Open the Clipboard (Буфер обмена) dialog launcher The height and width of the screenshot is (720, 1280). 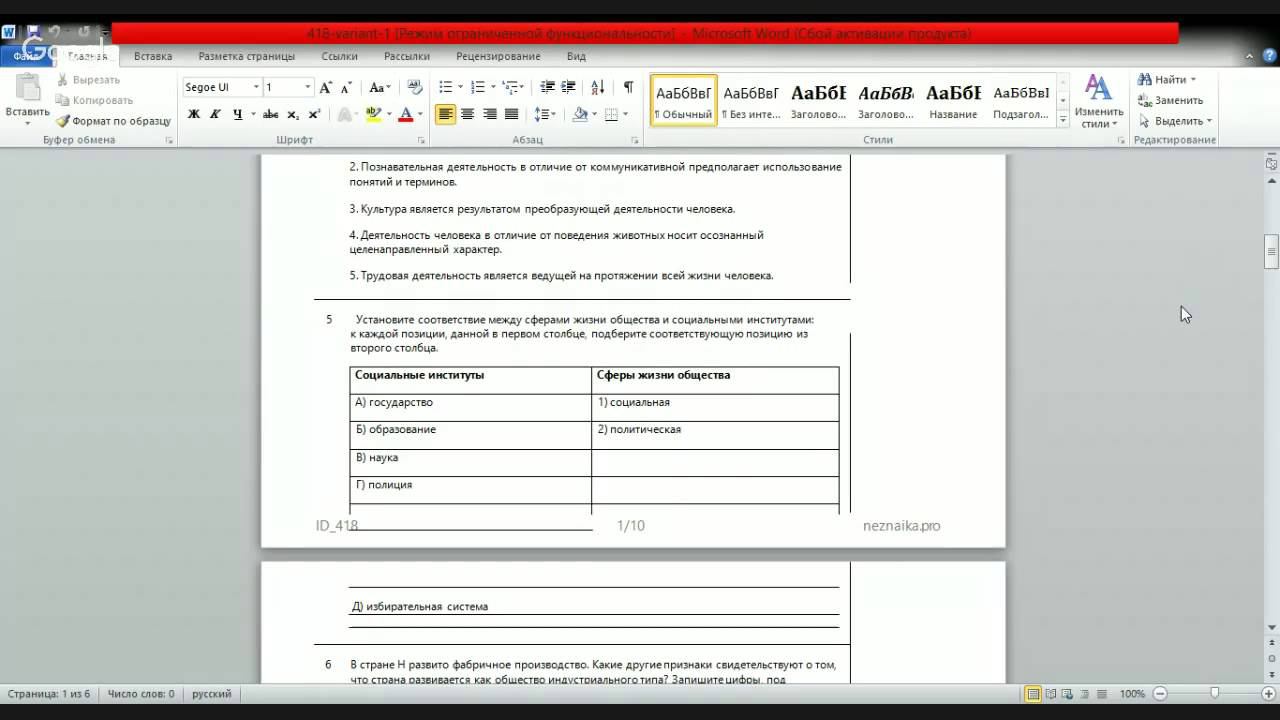tap(169, 141)
